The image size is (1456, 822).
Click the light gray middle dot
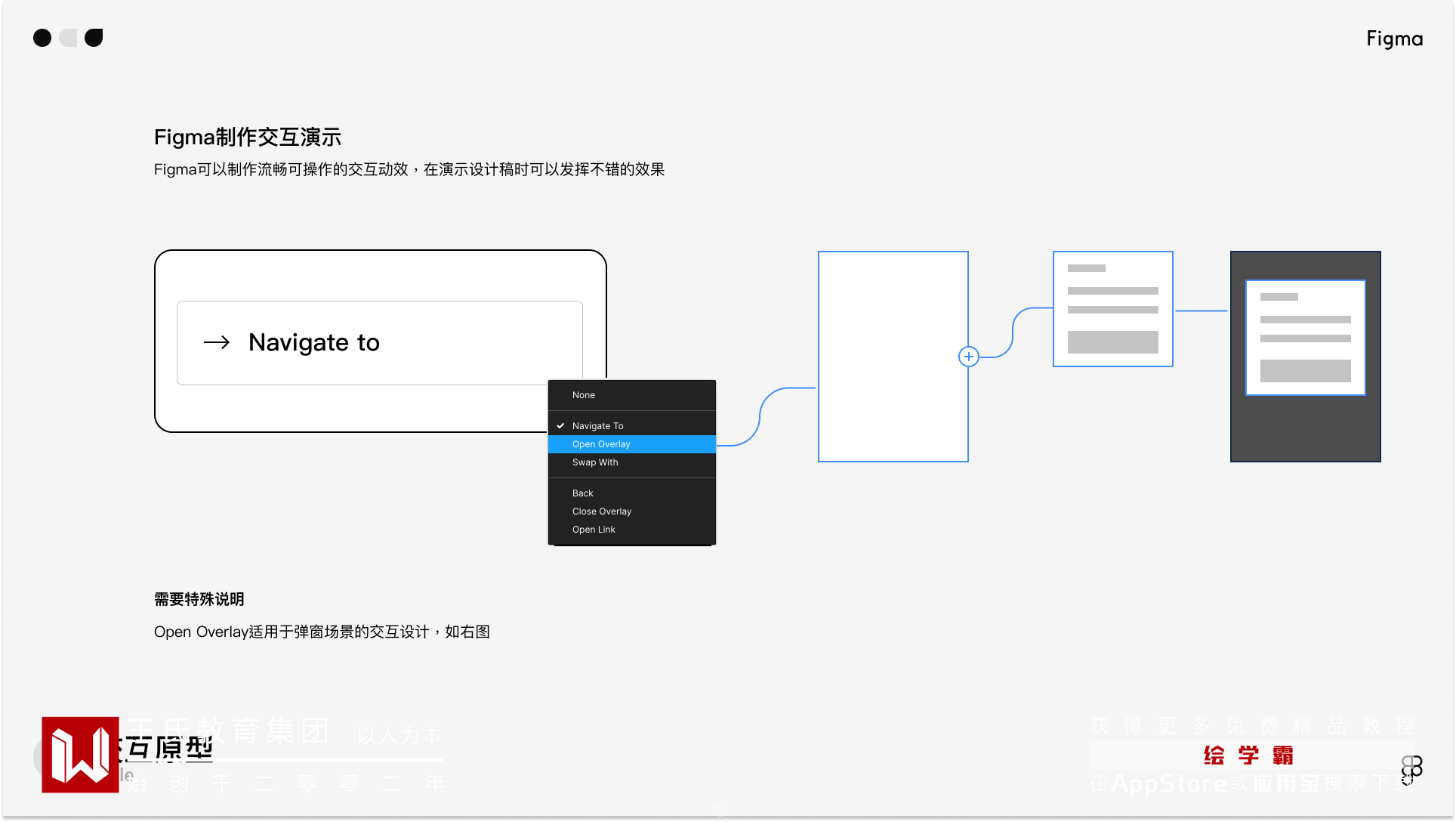coord(69,38)
